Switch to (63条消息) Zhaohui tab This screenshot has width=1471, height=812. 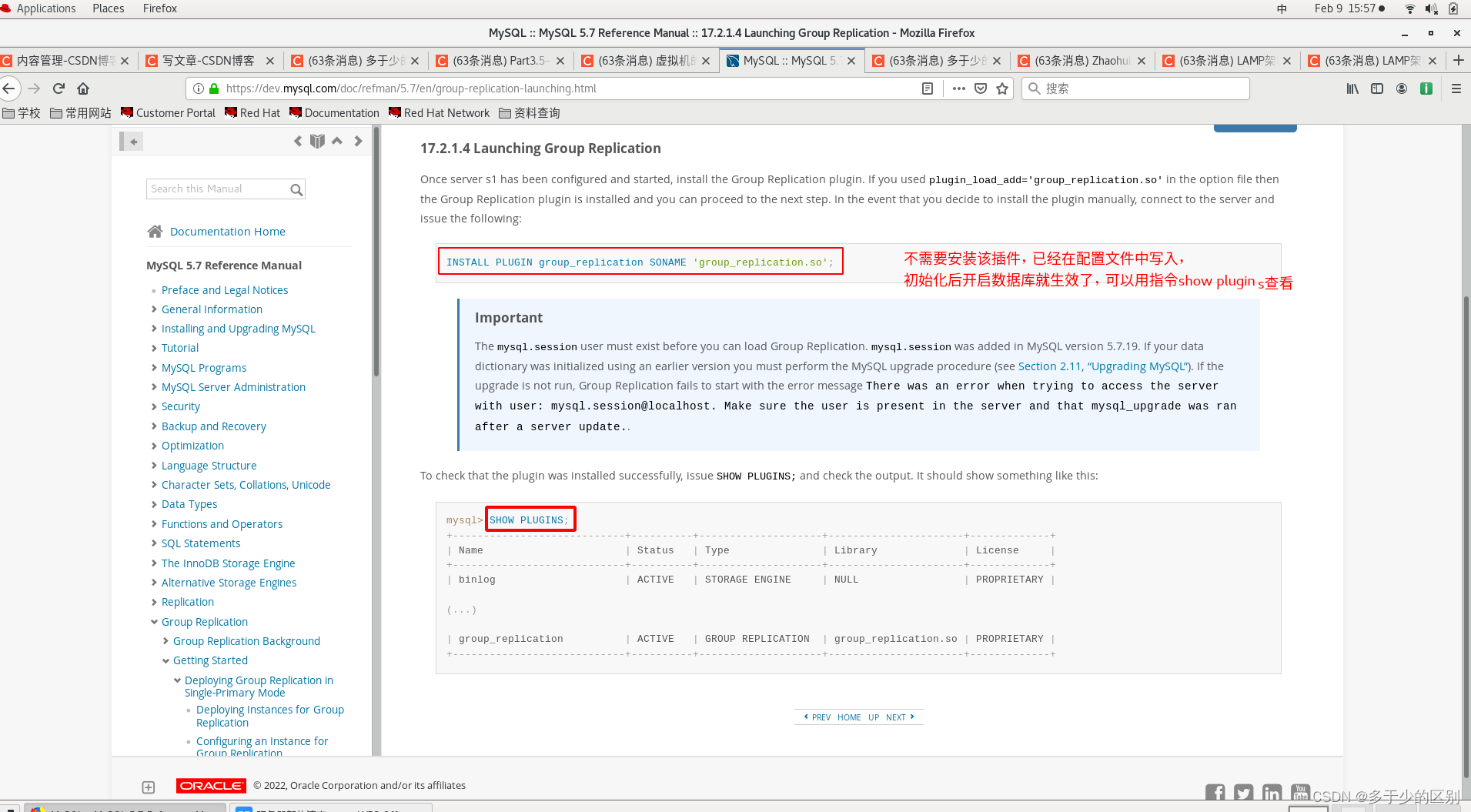pos(1082,61)
